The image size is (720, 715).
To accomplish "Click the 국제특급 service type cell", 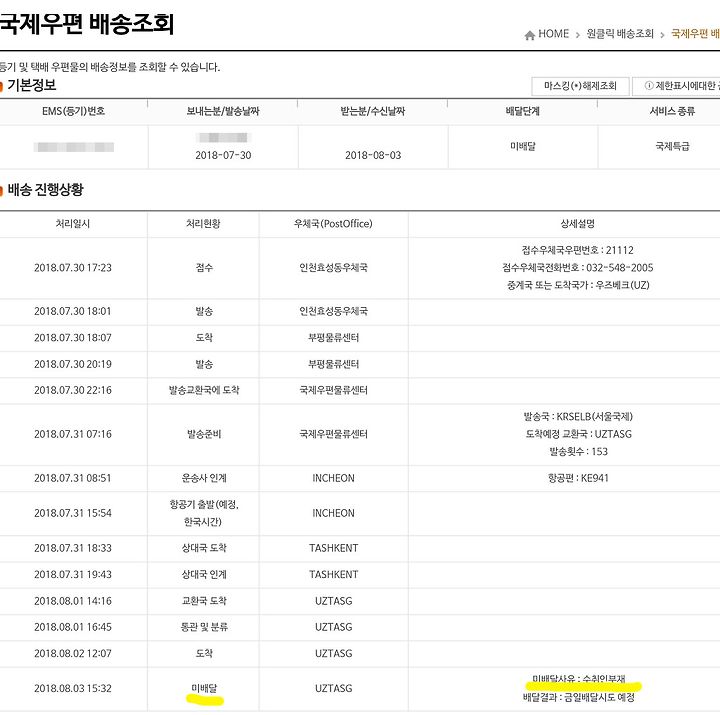I will pos(672,146).
